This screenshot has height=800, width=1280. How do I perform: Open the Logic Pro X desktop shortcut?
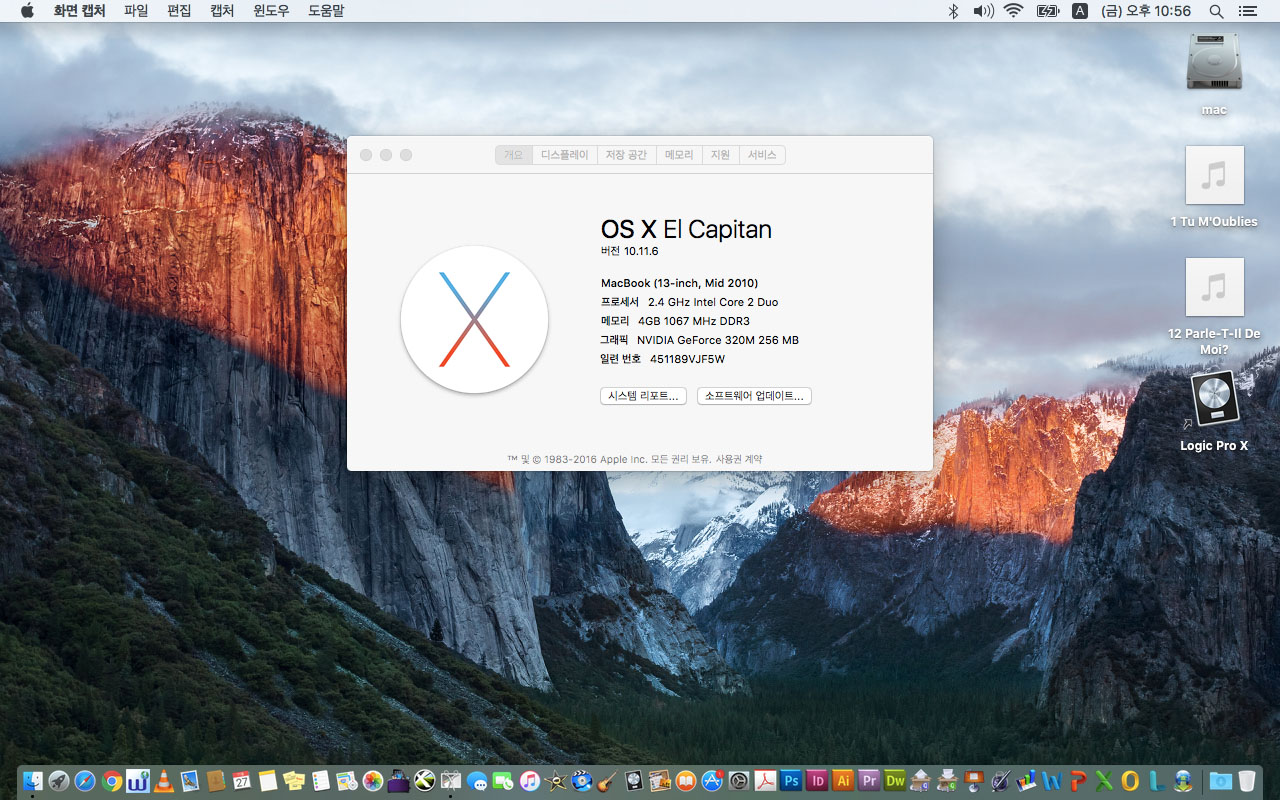point(1214,400)
